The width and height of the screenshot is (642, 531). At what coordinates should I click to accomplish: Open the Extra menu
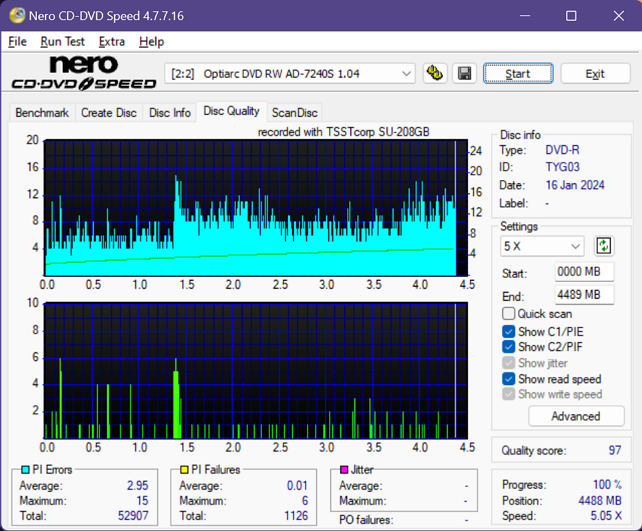click(112, 42)
